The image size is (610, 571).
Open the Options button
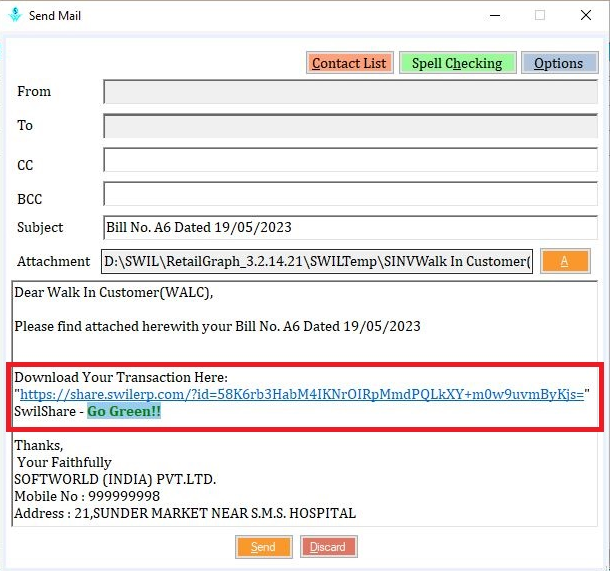pyautogui.click(x=559, y=63)
